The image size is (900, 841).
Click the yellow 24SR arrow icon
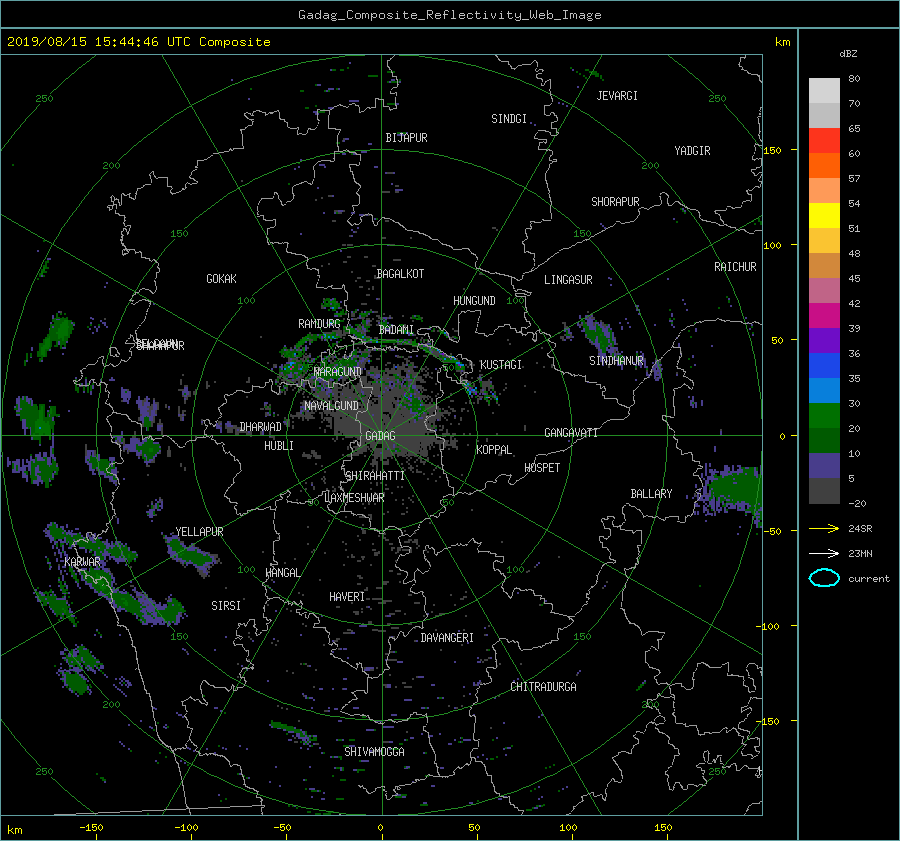point(824,528)
